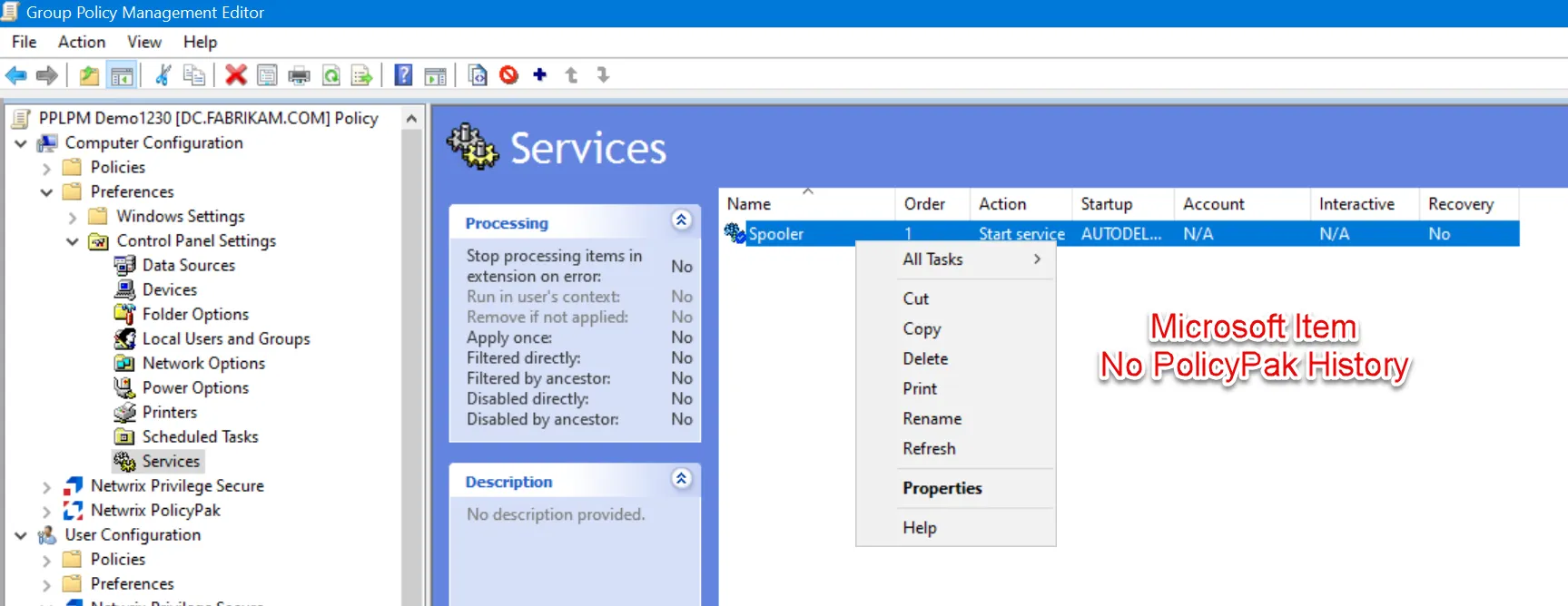Click the blue question mark Help icon

[403, 75]
